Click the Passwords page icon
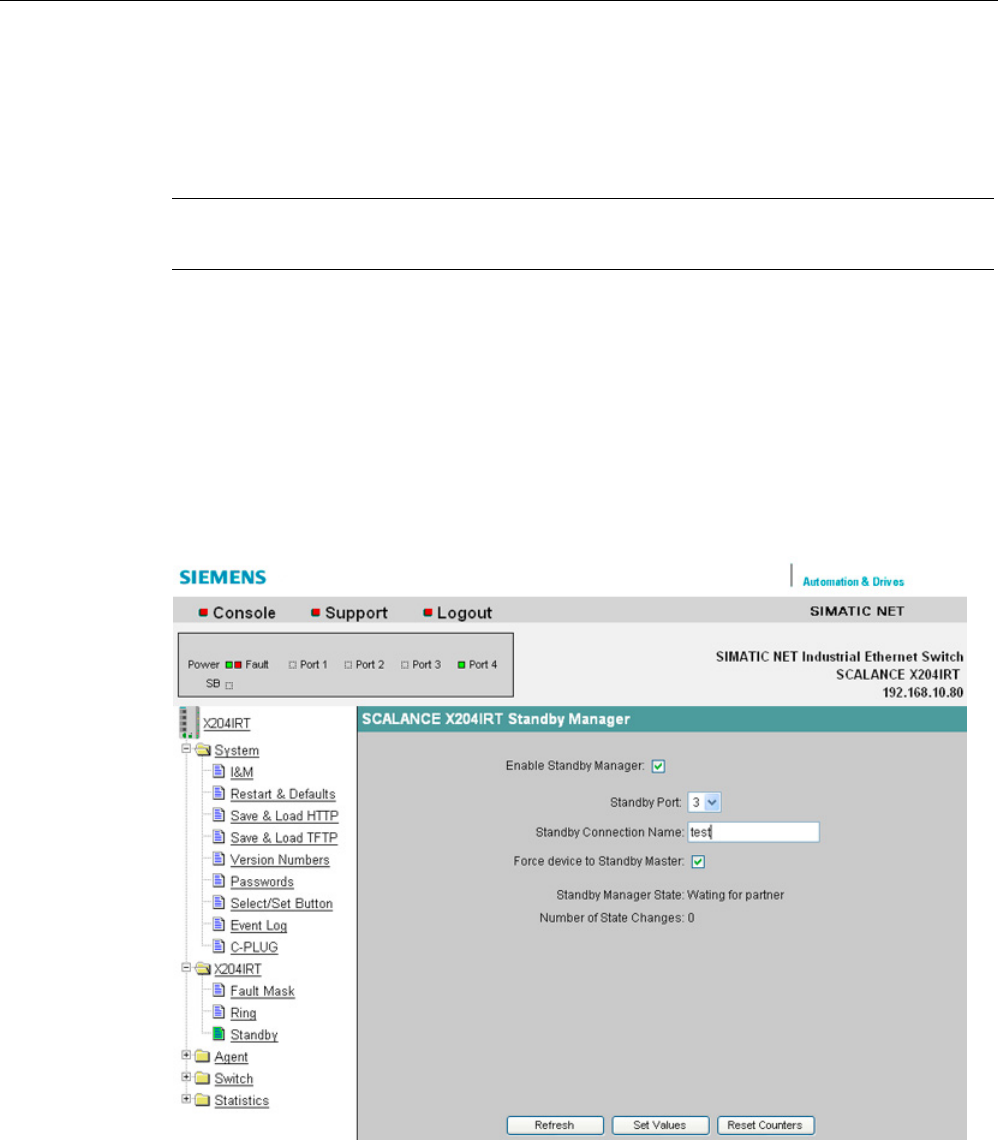 [x=218, y=880]
